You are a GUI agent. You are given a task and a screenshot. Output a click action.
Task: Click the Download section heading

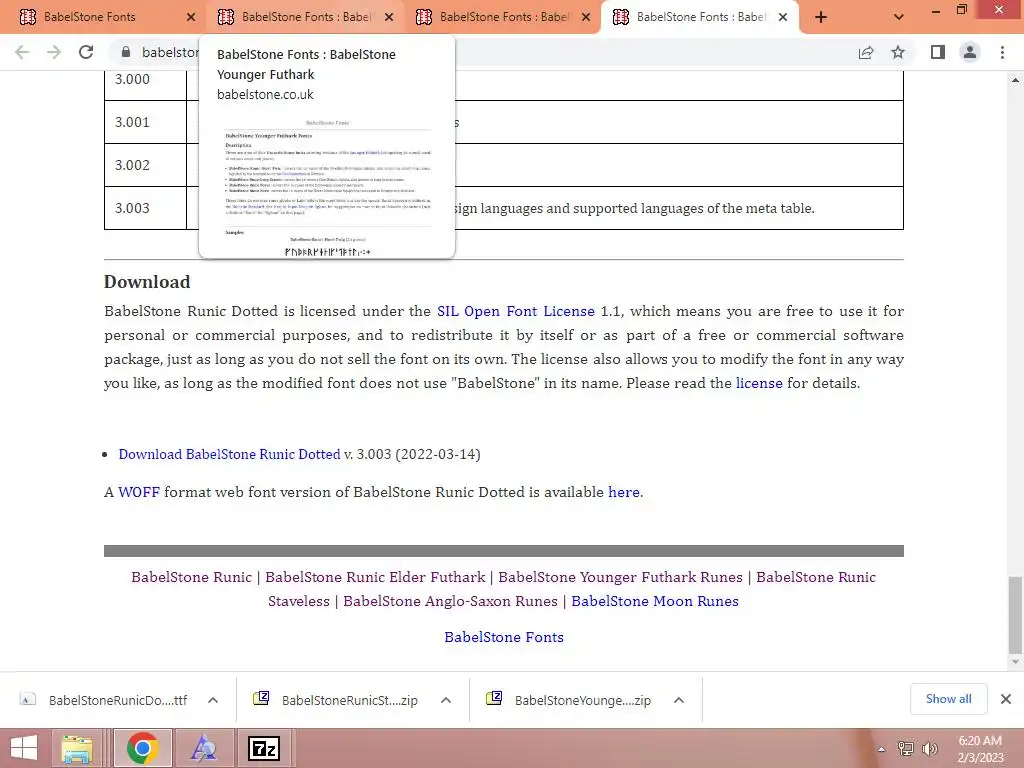pyautogui.click(x=147, y=282)
